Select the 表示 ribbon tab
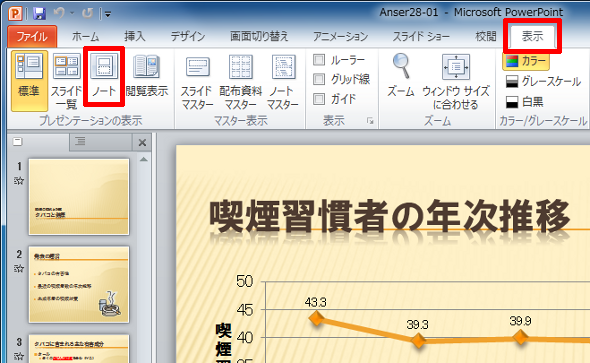The width and height of the screenshot is (590, 363). point(532,36)
